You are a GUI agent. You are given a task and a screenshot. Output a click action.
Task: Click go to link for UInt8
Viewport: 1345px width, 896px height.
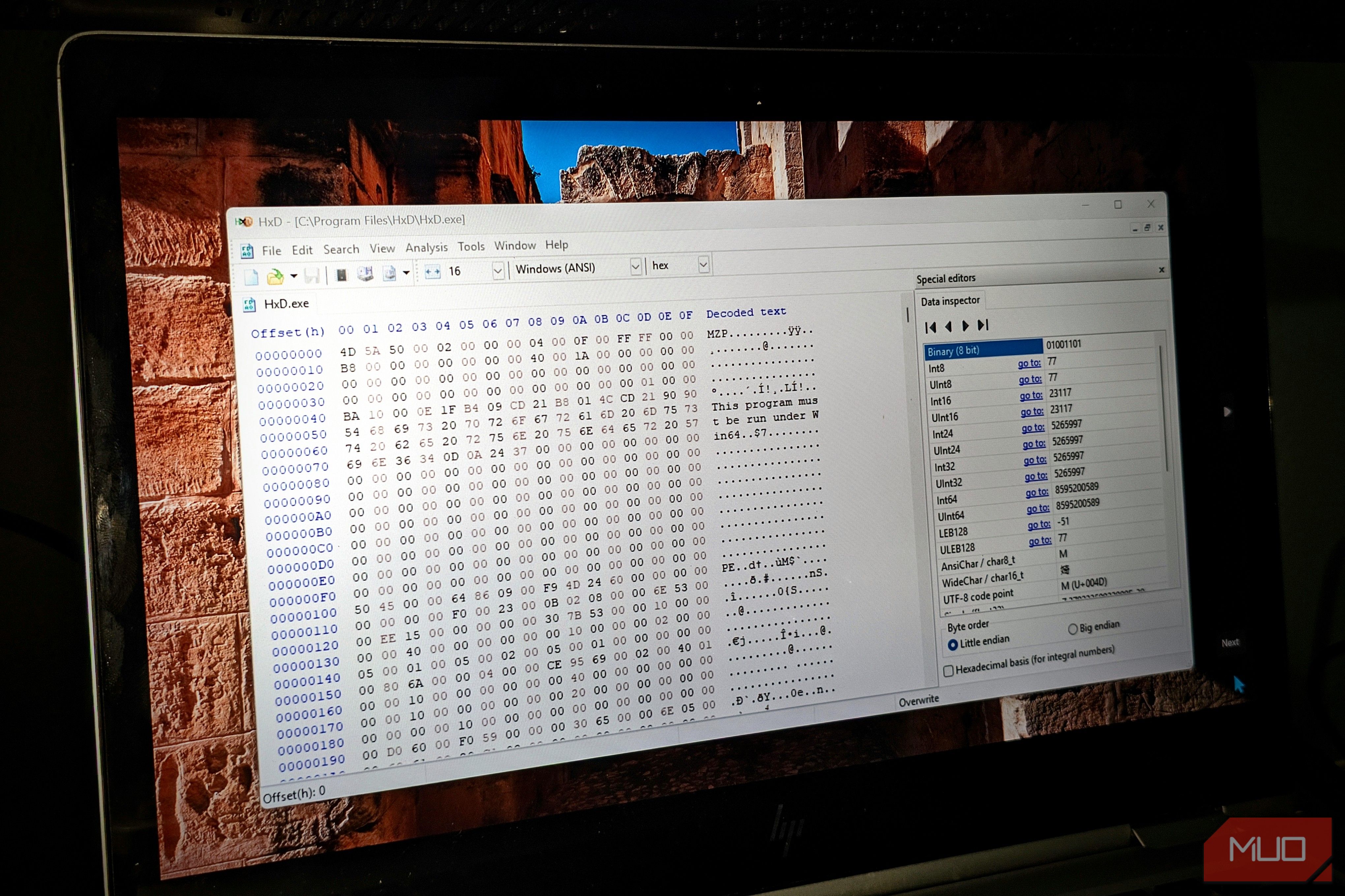[x=1030, y=379]
